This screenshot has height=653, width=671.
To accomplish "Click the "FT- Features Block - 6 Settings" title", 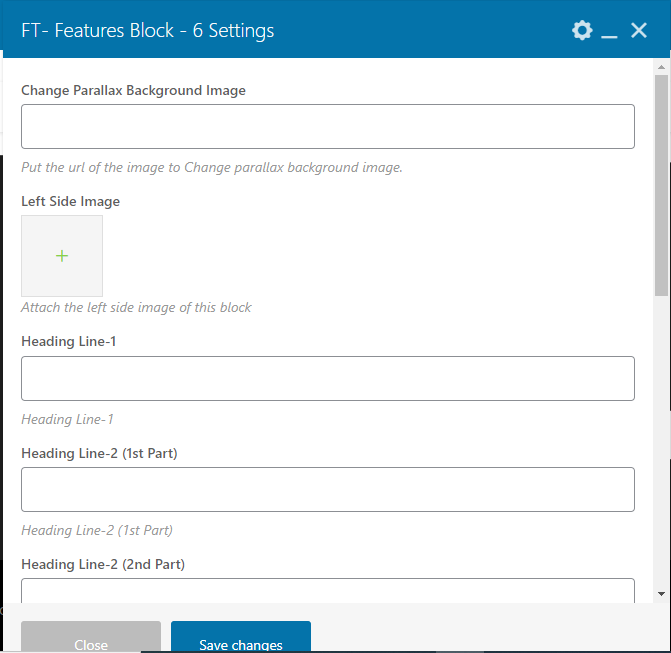I will tap(148, 31).
